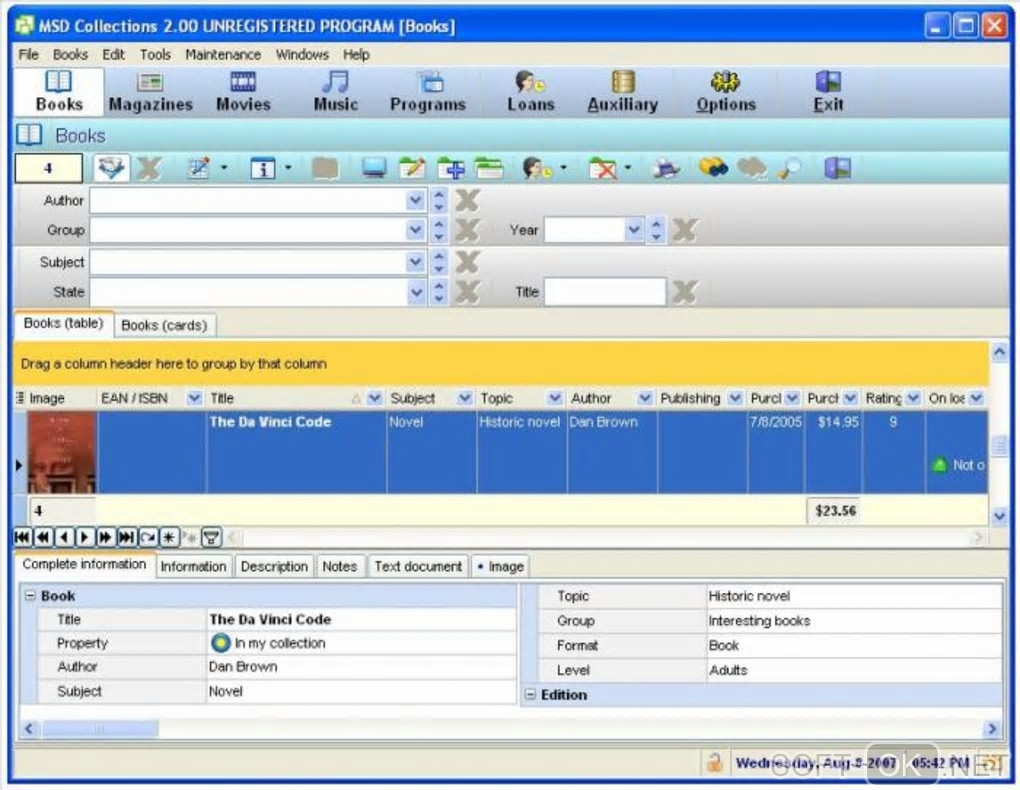Click the lock icon in status bar
The width and height of the screenshot is (1020, 790).
tap(715, 762)
